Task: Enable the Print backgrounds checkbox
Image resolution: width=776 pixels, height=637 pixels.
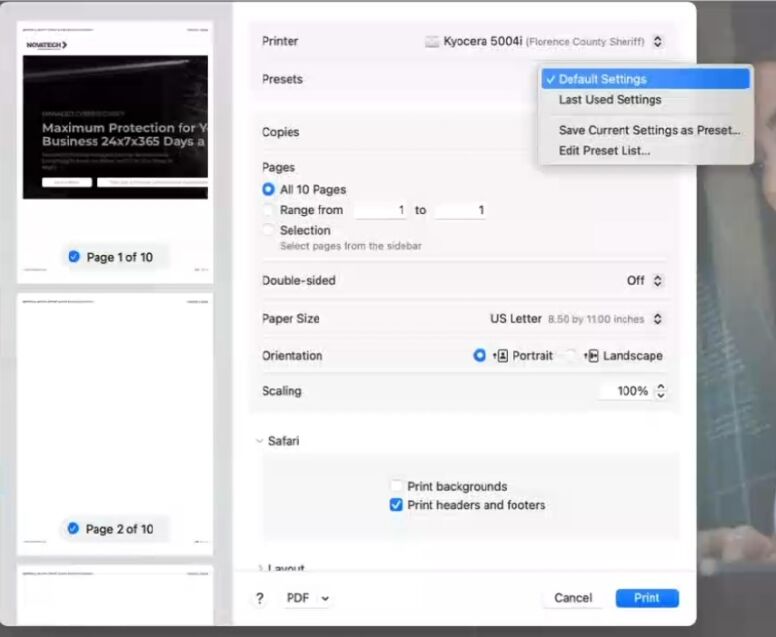Action: [x=397, y=487]
